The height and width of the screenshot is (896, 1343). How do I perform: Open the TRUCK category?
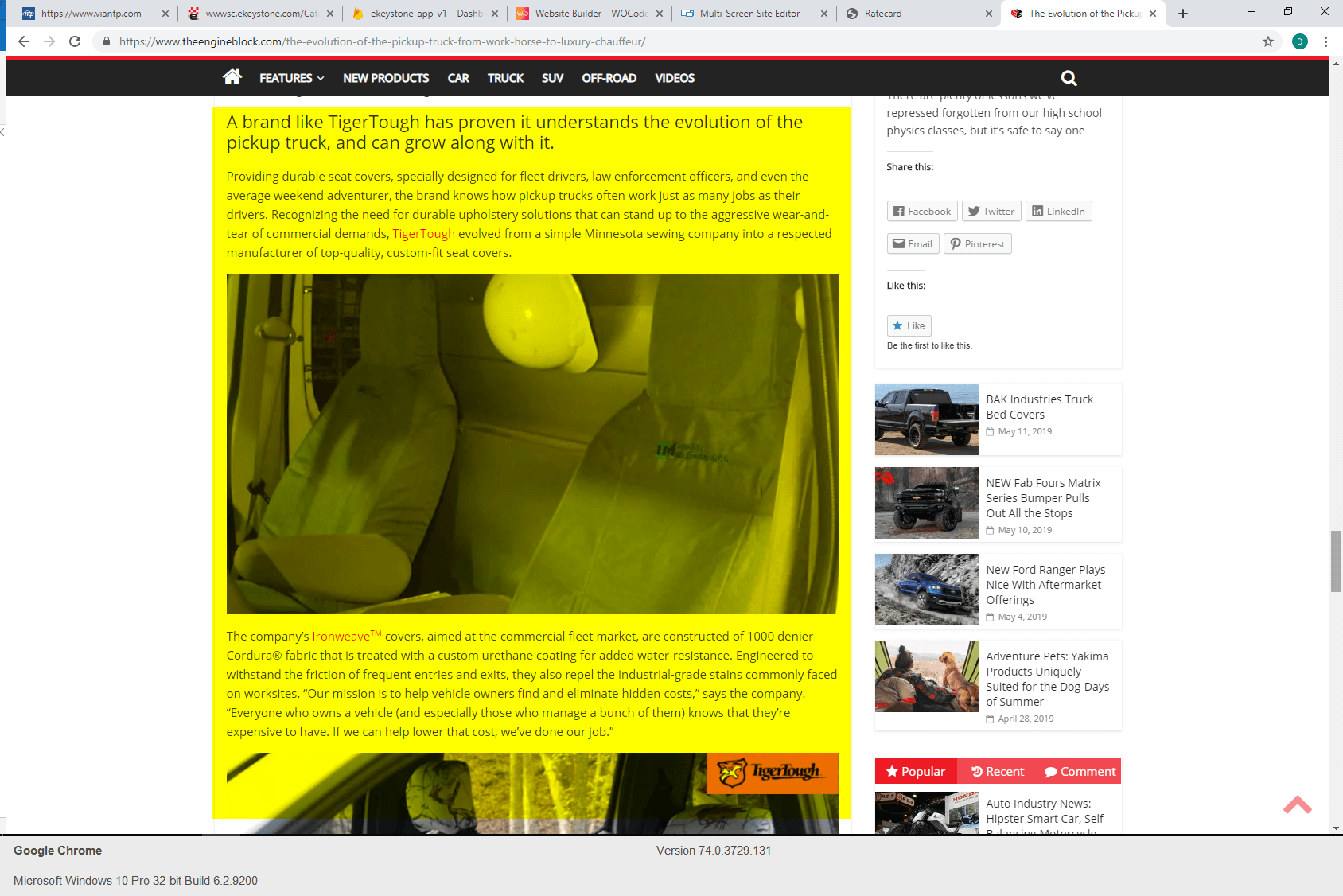click(505, 78)
